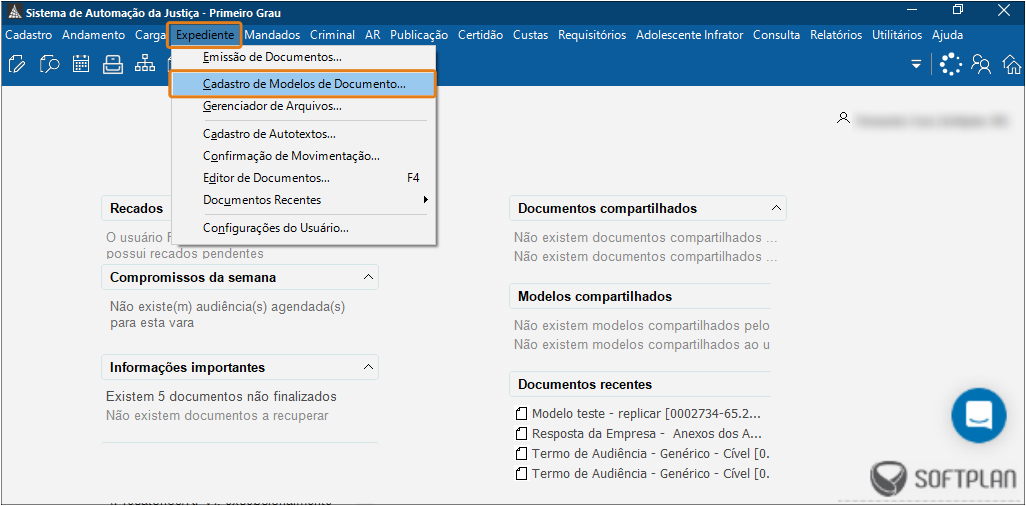Click Não existem documentos a recuperar text
1026x506 pixels.
[x=217, y=415]
